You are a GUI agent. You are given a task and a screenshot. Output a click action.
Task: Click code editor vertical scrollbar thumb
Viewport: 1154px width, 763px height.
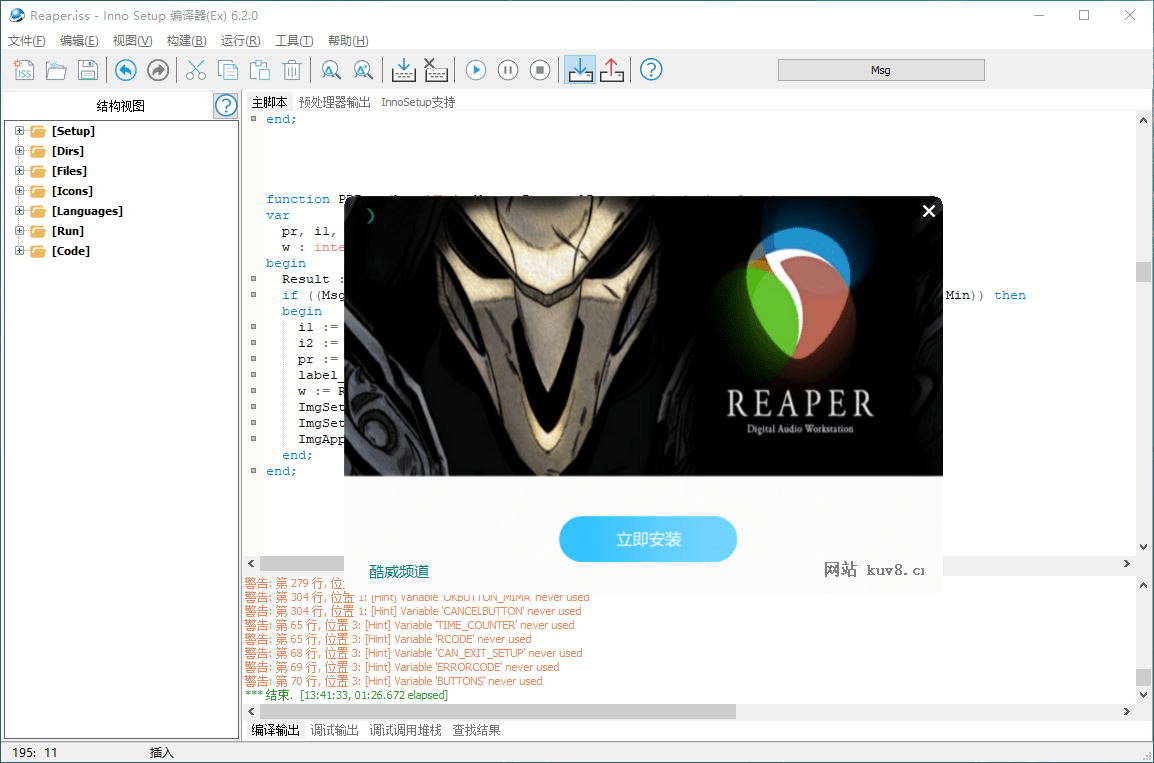[1143, 272]
